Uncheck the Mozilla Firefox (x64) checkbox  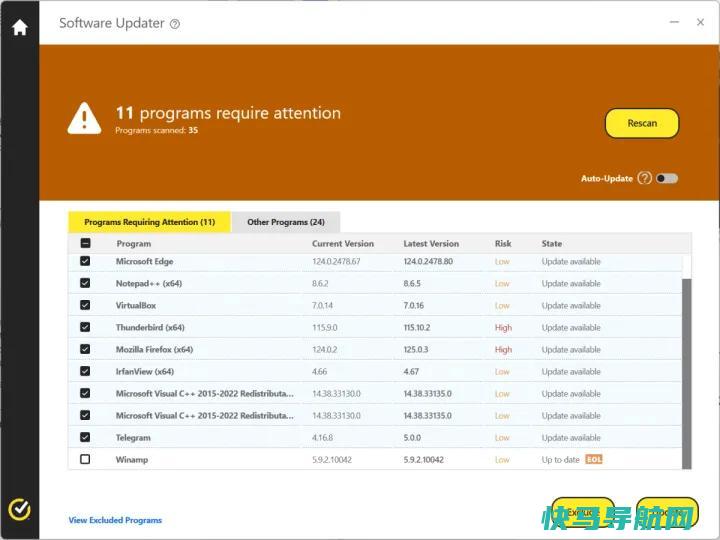(x=85, y=349)
